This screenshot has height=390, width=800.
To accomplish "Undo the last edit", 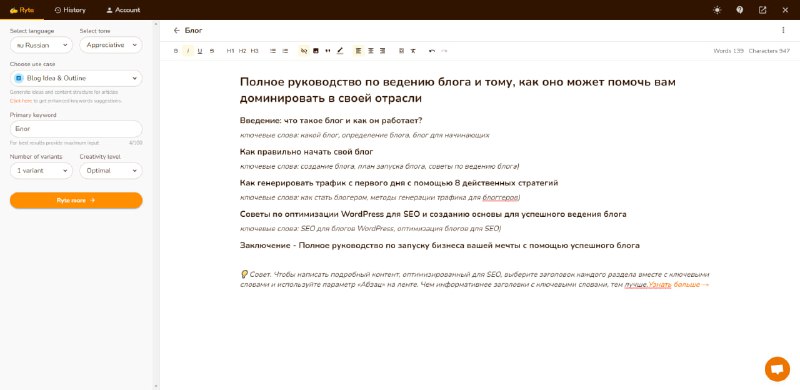I will (432, 51).
